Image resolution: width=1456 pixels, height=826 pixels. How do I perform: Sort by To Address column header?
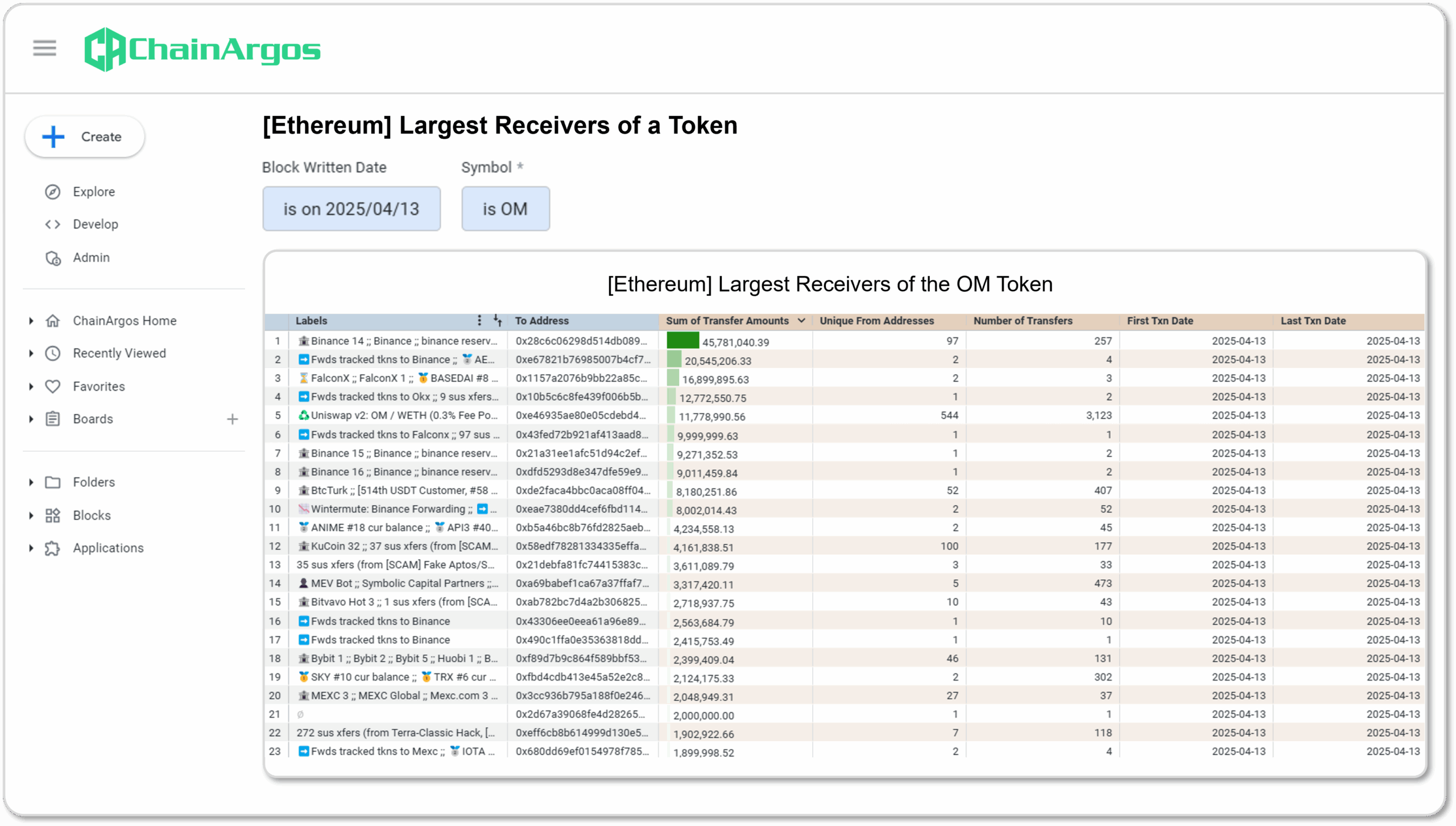[541, 321]
